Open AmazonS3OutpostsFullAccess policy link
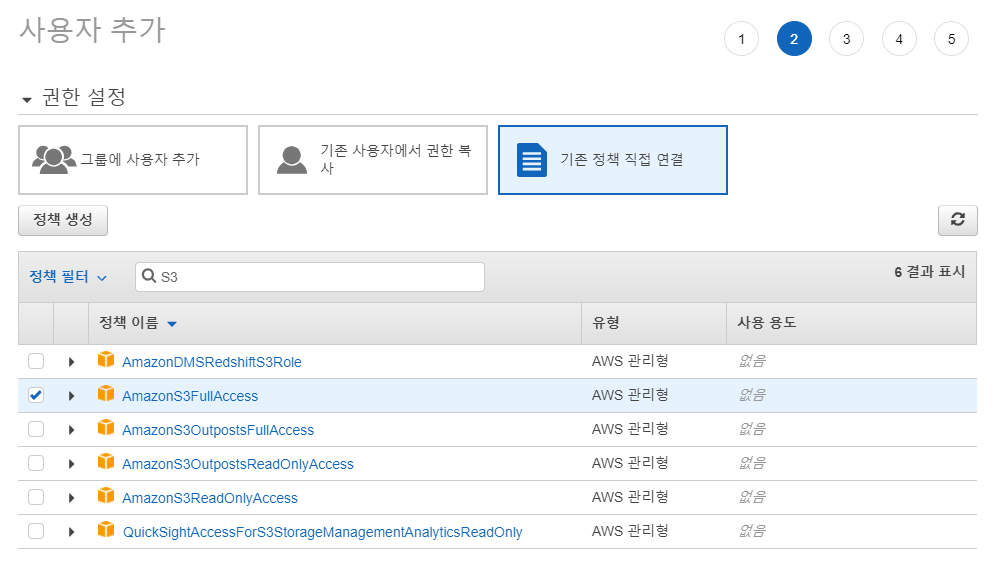Viewport: 1003px width, 578px height. click(218, 430)
